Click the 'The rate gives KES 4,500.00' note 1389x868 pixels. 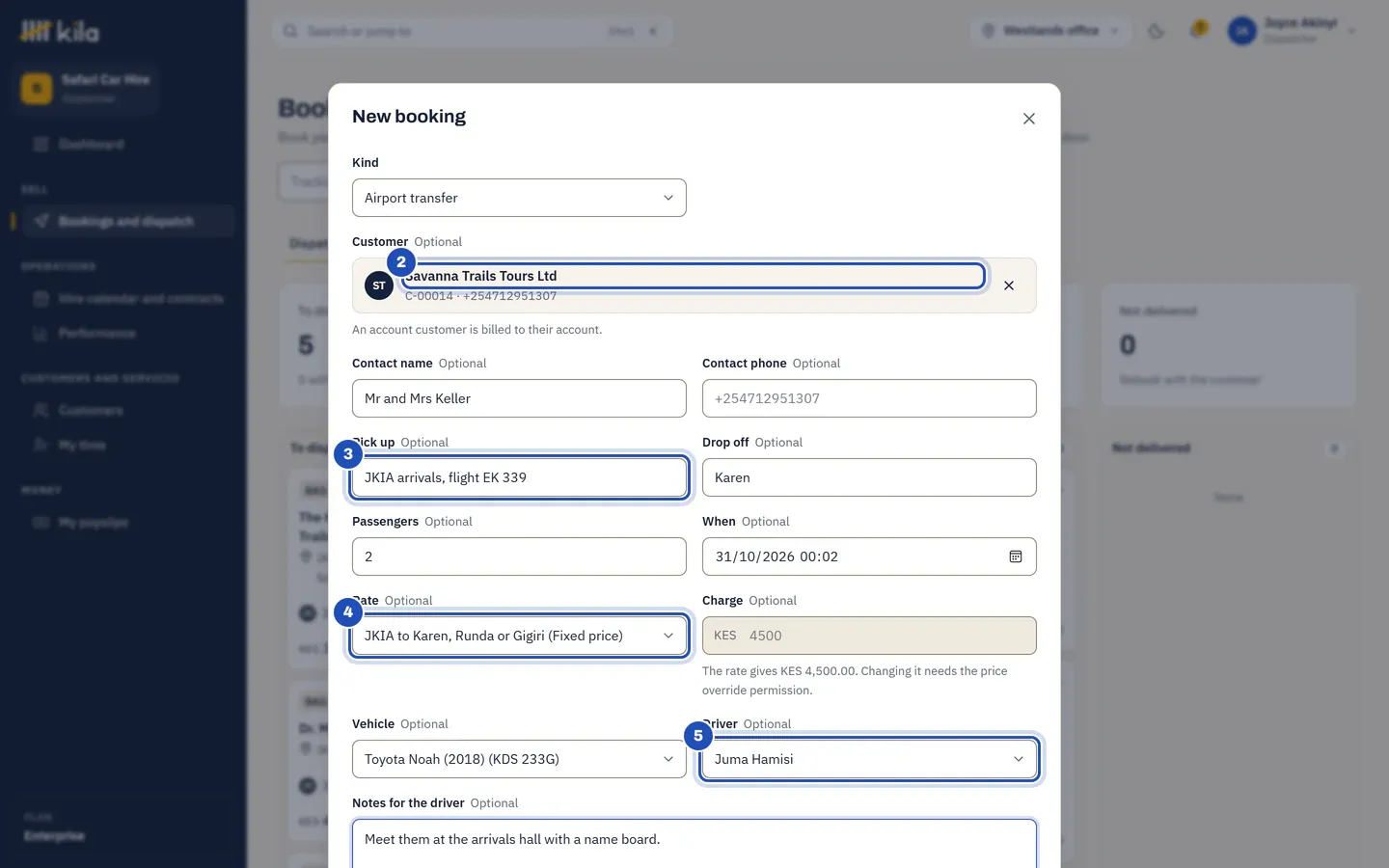(x=855, y=681)
